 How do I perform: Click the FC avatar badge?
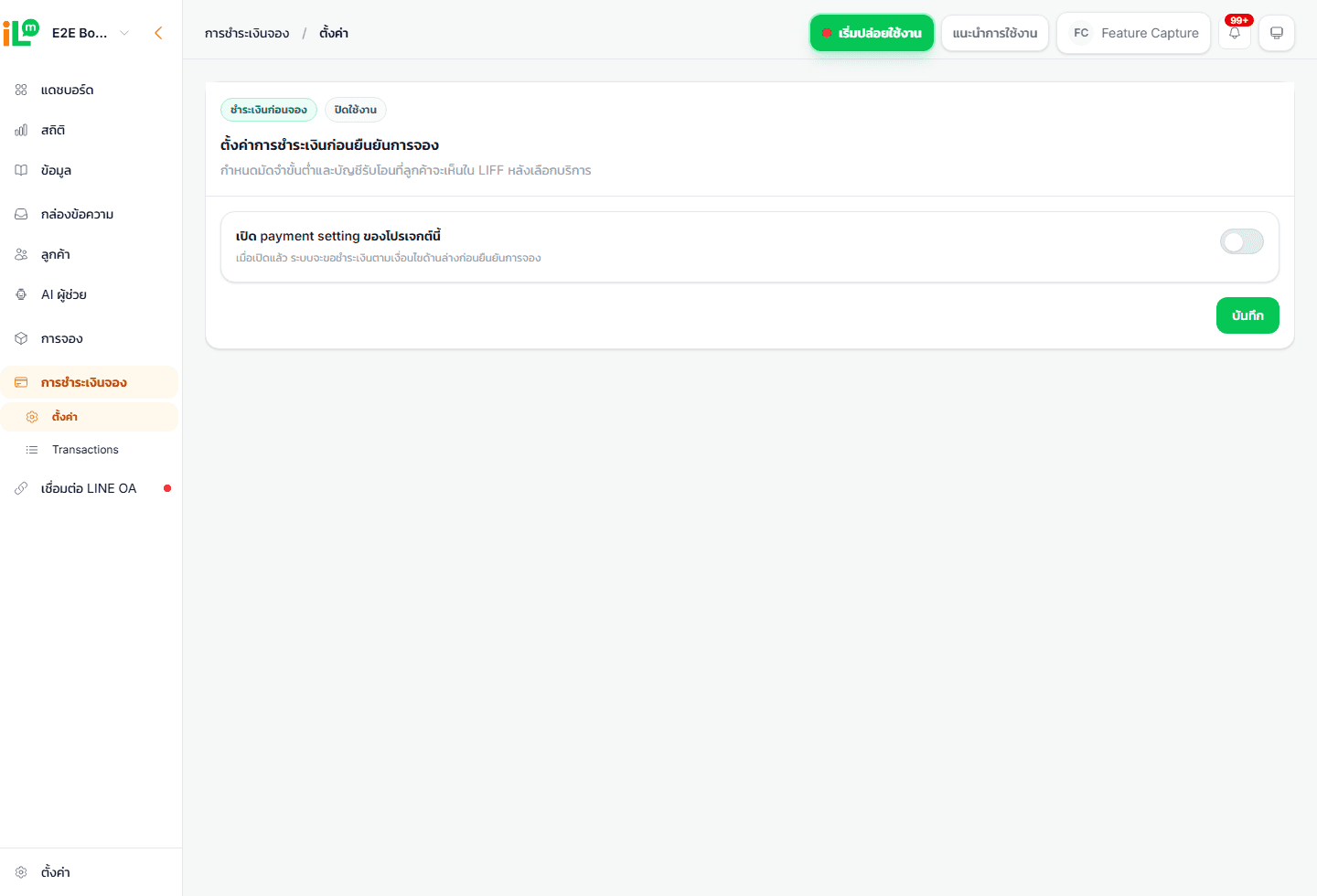[x=1081, y=33]
